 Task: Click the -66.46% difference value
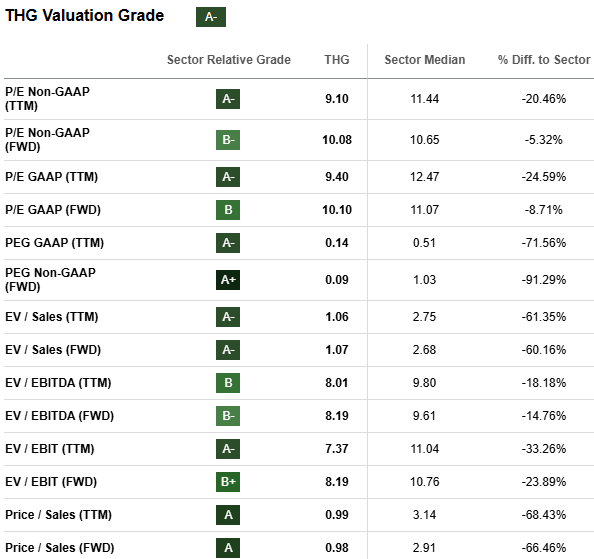[544, 548]
